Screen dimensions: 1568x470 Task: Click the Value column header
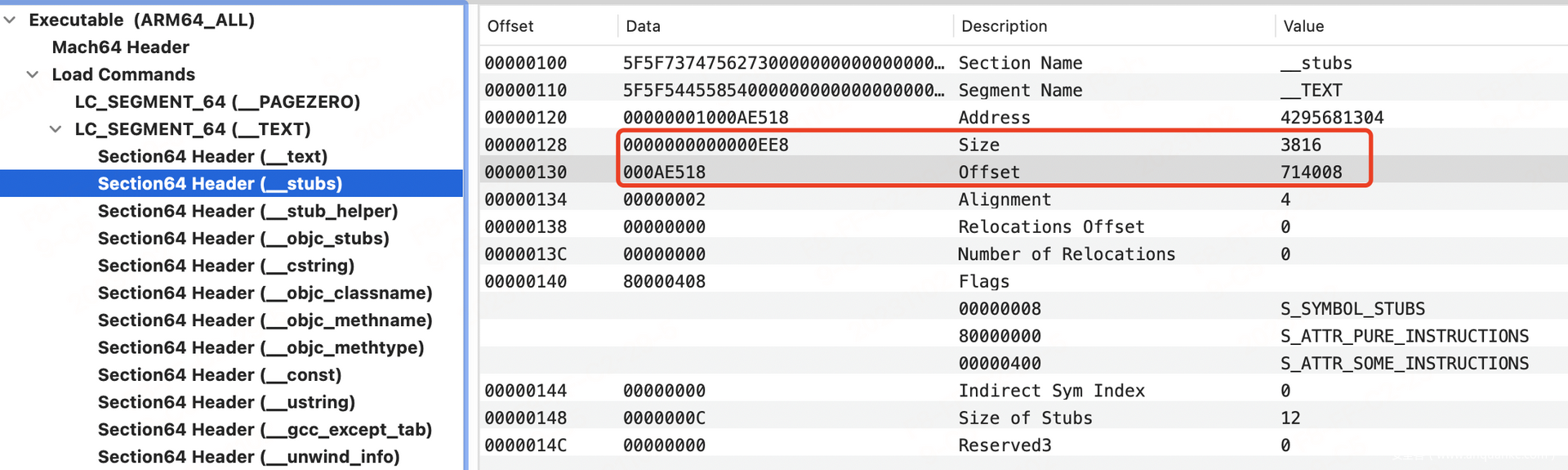point(1303,26)
